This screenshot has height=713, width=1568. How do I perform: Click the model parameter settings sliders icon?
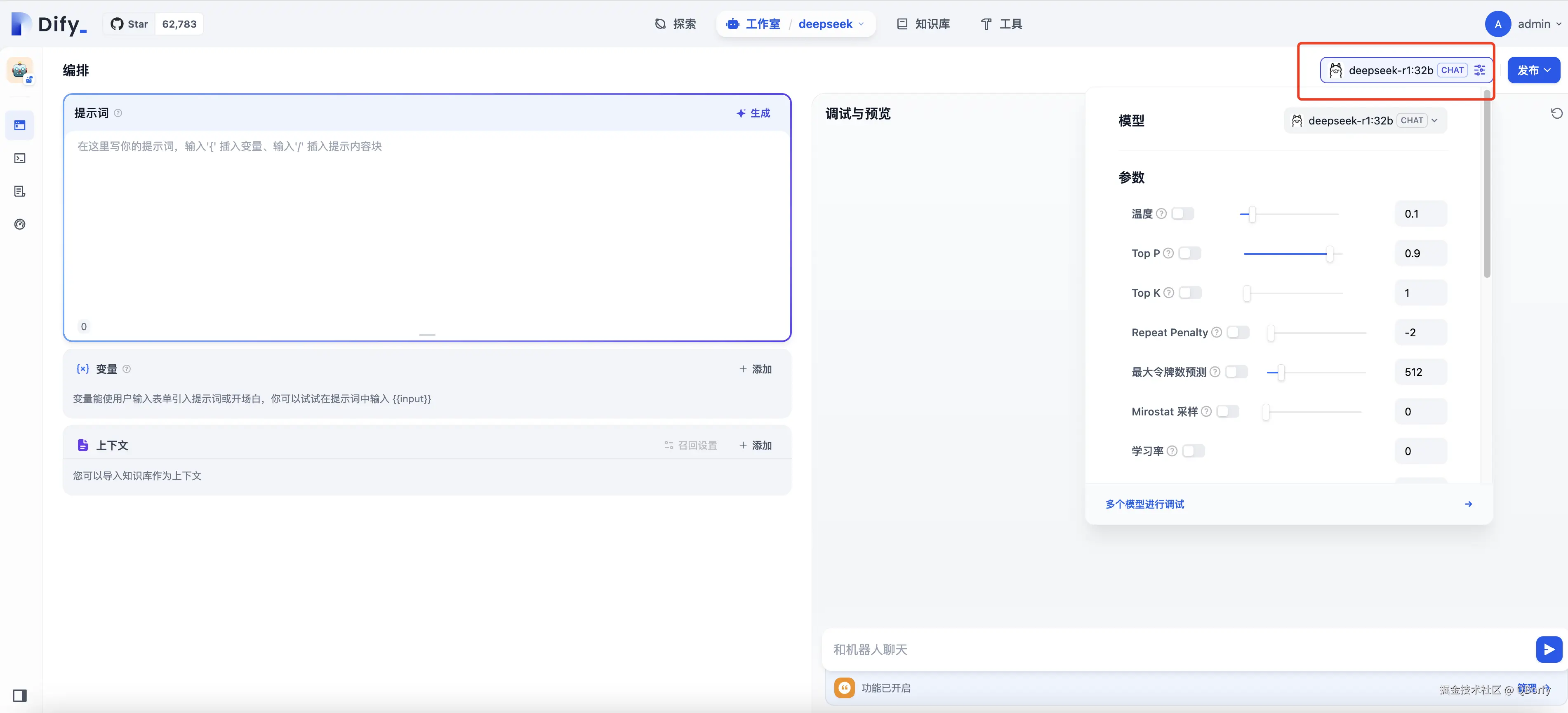[x=1480, y=70]
